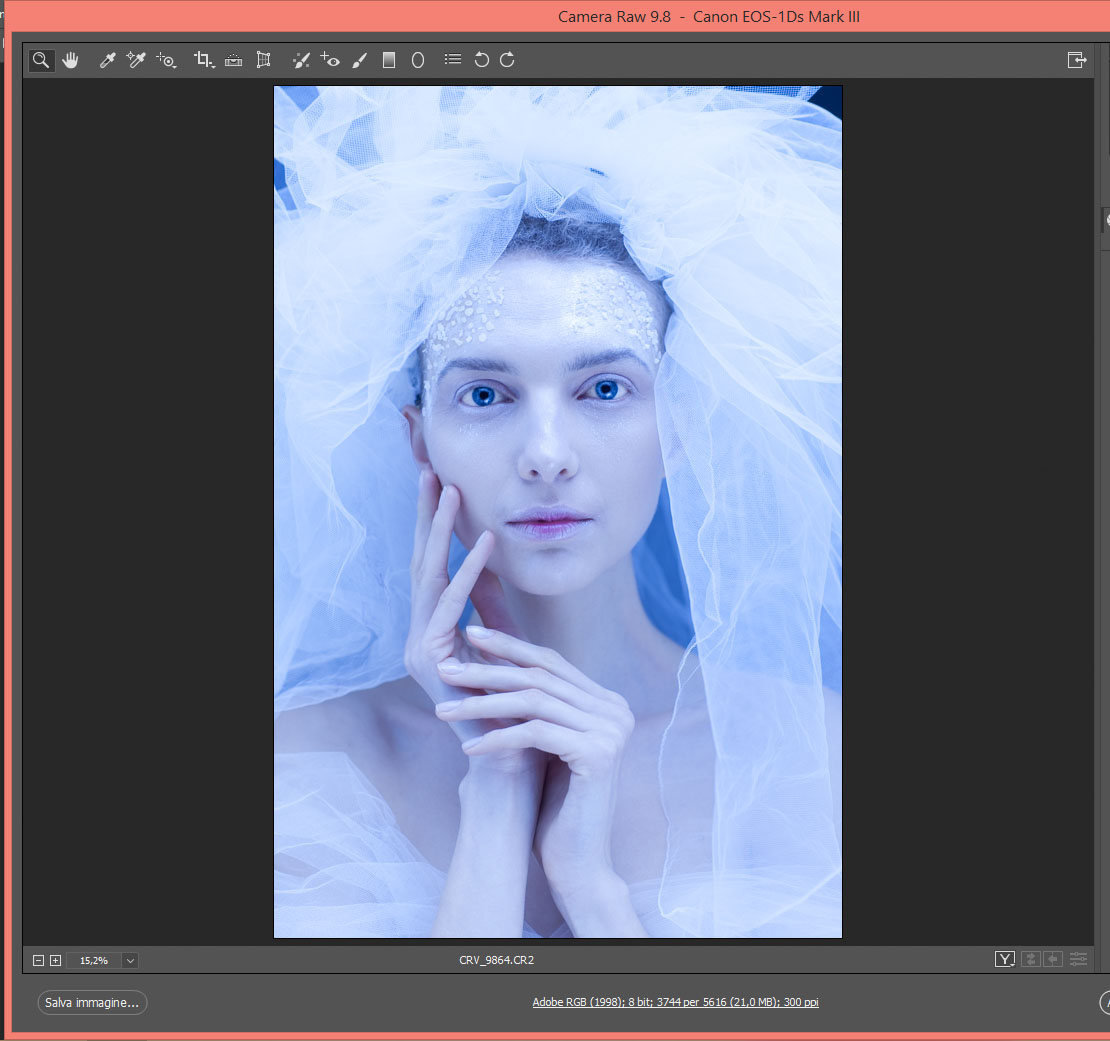The image size is (1110, 1041).
Task: Rotate the image 90 degrees counterclockwise
Action: 481,60
